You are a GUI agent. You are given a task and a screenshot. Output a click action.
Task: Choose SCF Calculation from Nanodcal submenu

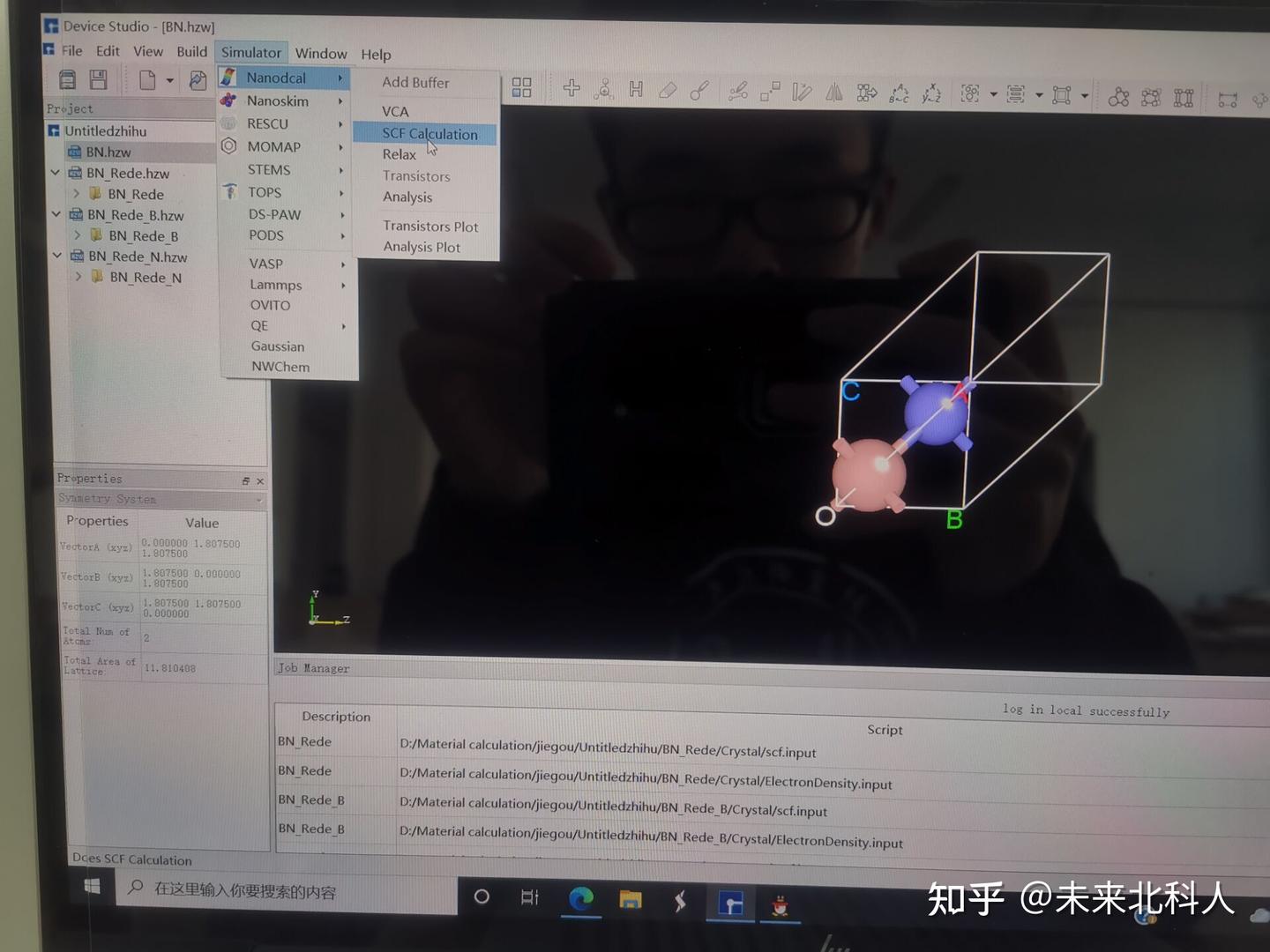[x=430, y=133]
